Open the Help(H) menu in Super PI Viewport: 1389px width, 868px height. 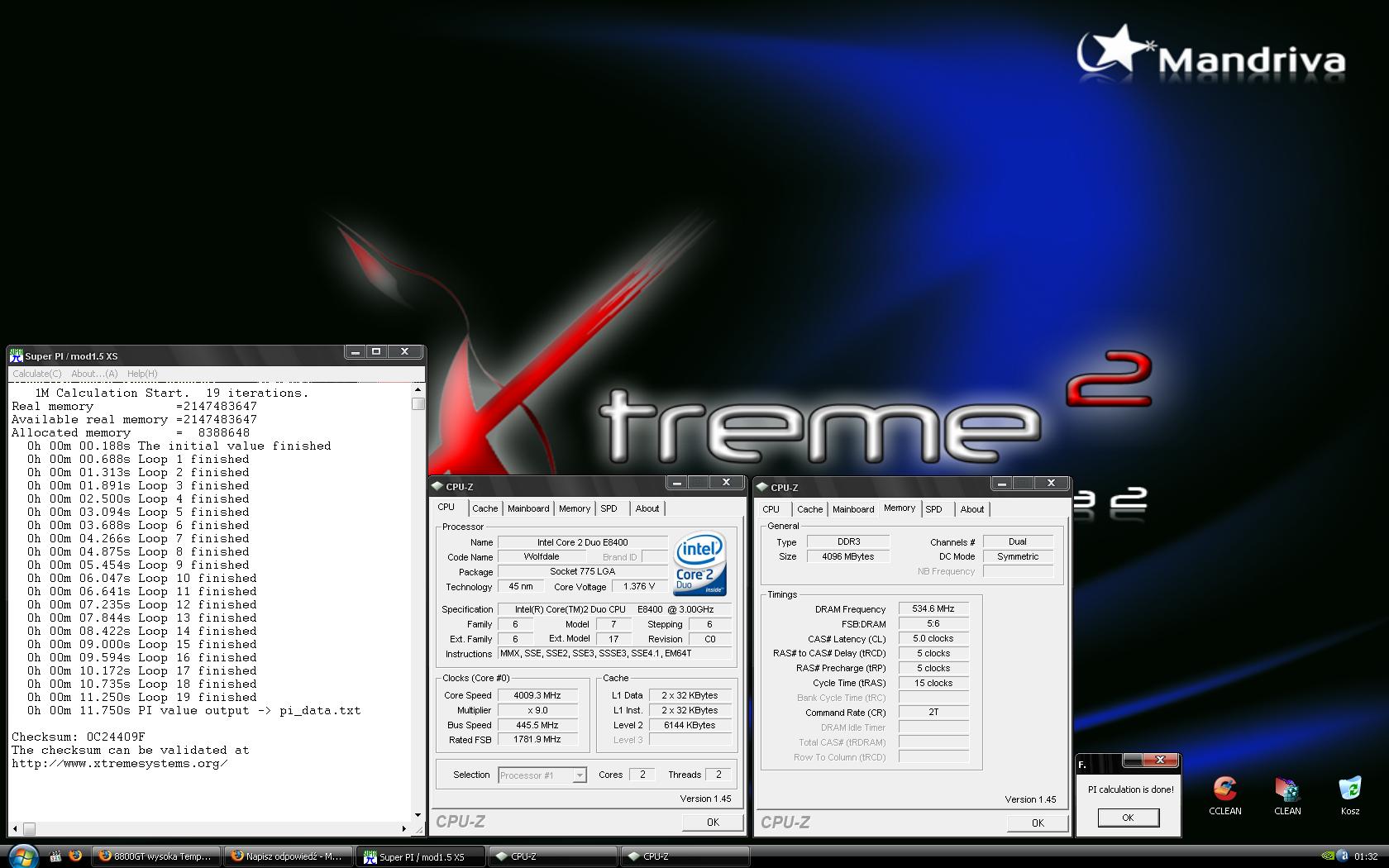click(142, 374)
